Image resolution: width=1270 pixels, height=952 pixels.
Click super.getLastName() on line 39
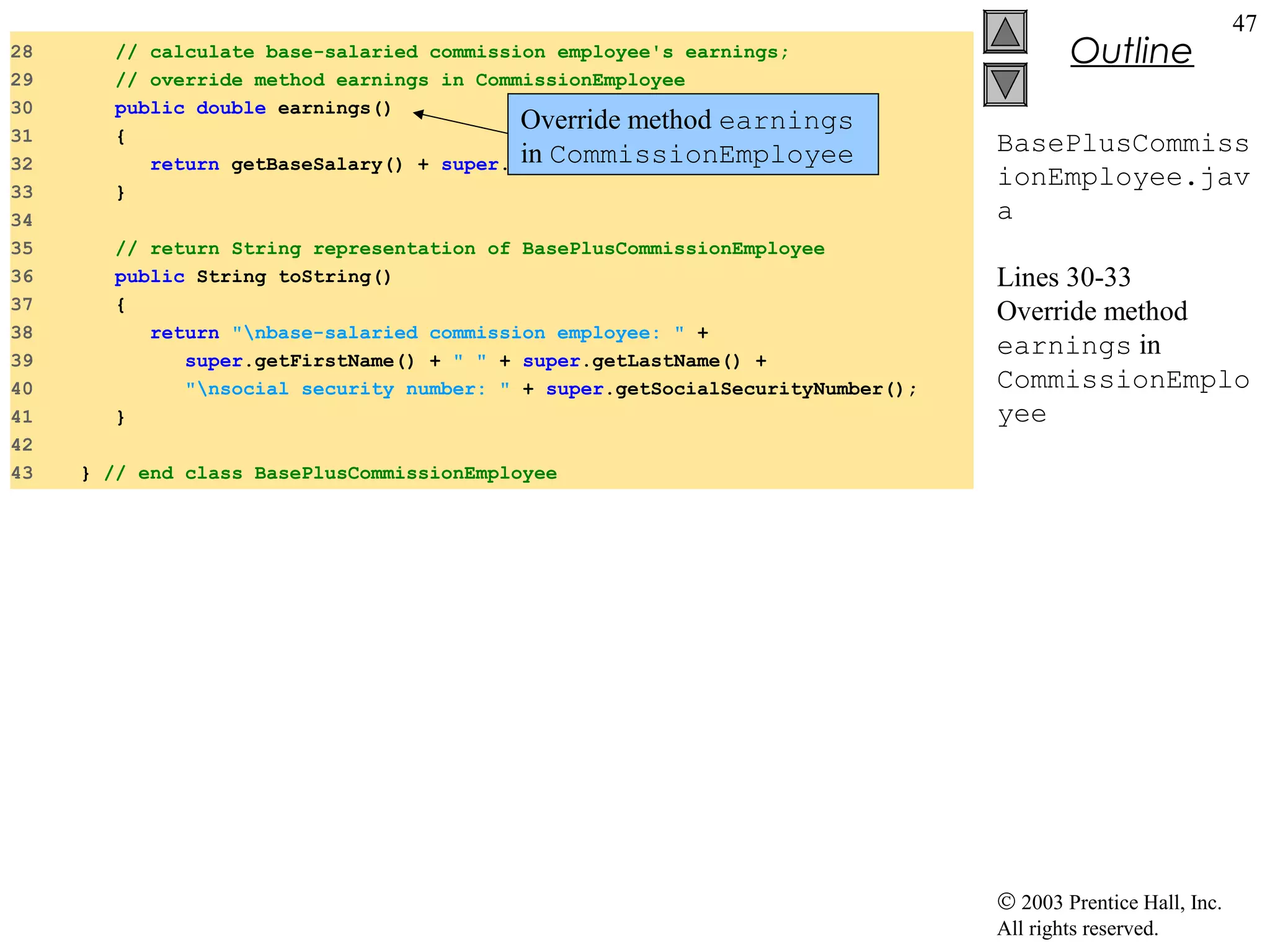point(631,361)
